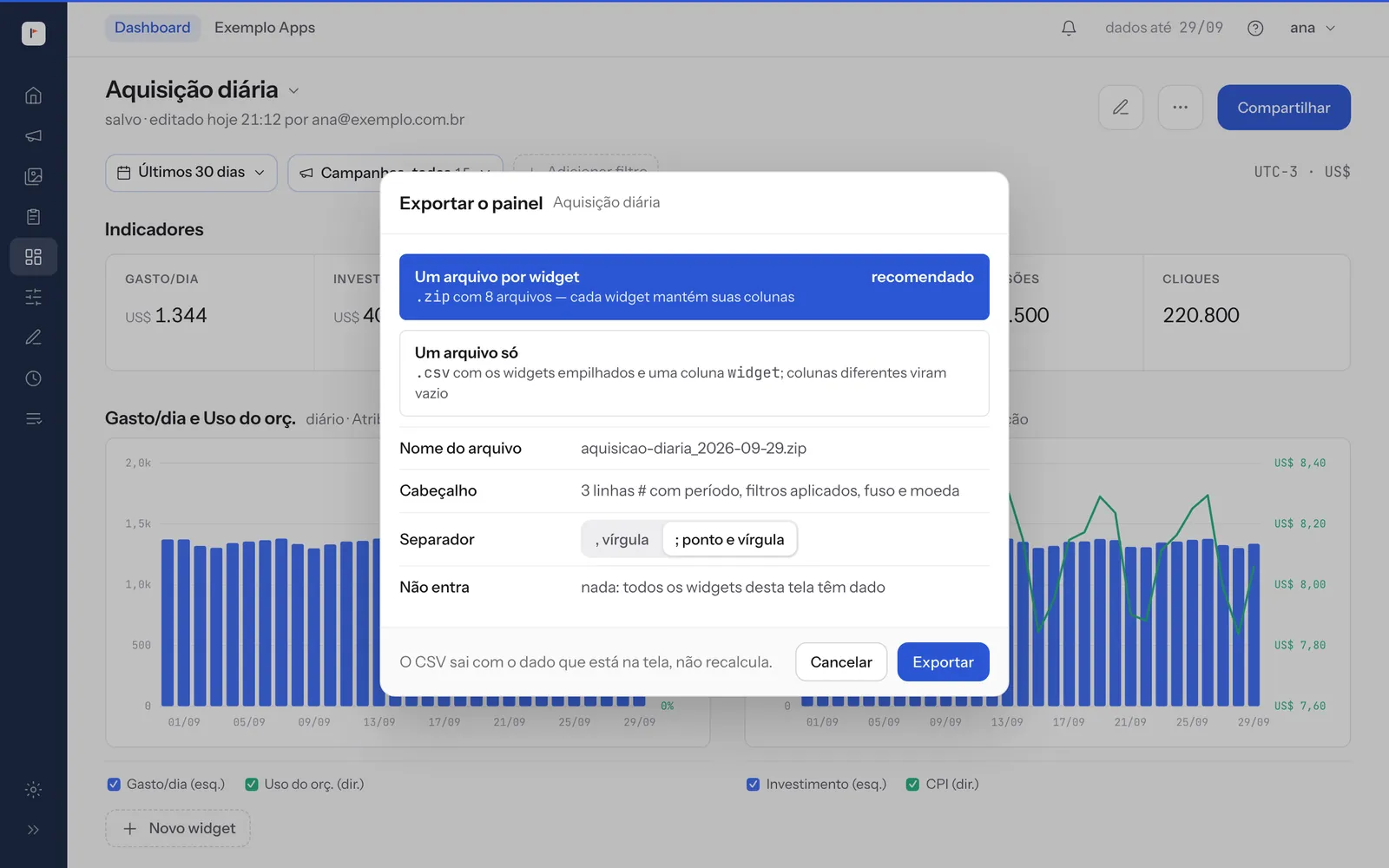Click the Exportar button
Screen dimensions: 1389x868
pyautogui.click(x=943, y=661)
